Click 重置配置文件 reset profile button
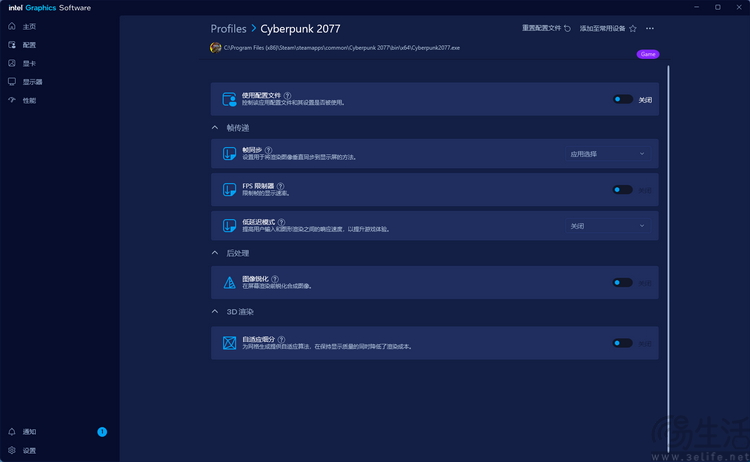The image size is (750, 462). point(546,28)
